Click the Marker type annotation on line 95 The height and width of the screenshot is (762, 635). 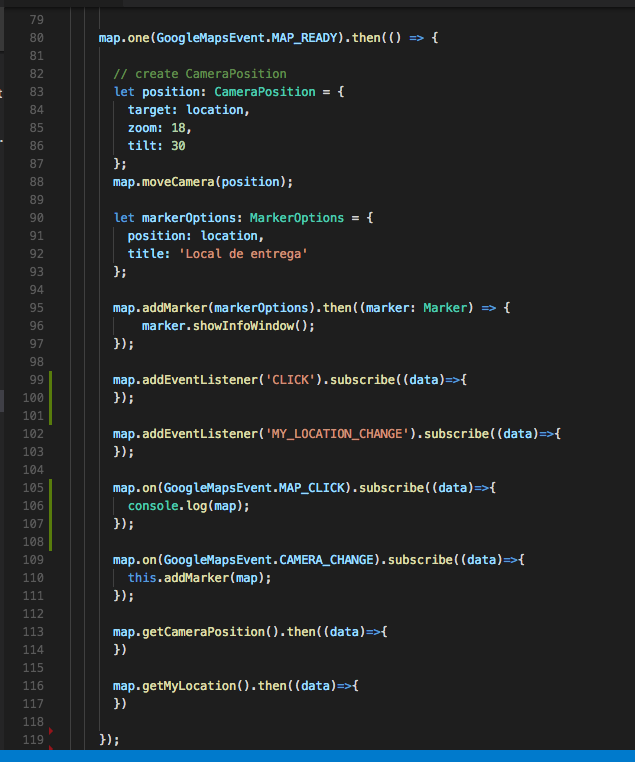click(445, 308)
